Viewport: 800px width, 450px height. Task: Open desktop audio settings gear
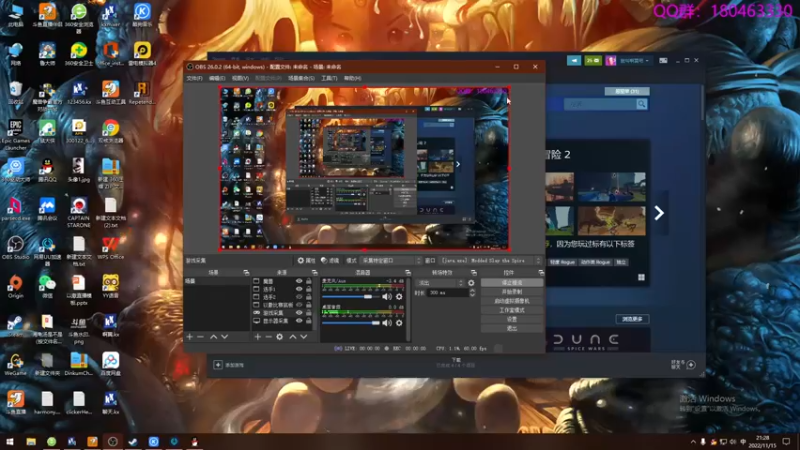point(399,322)
